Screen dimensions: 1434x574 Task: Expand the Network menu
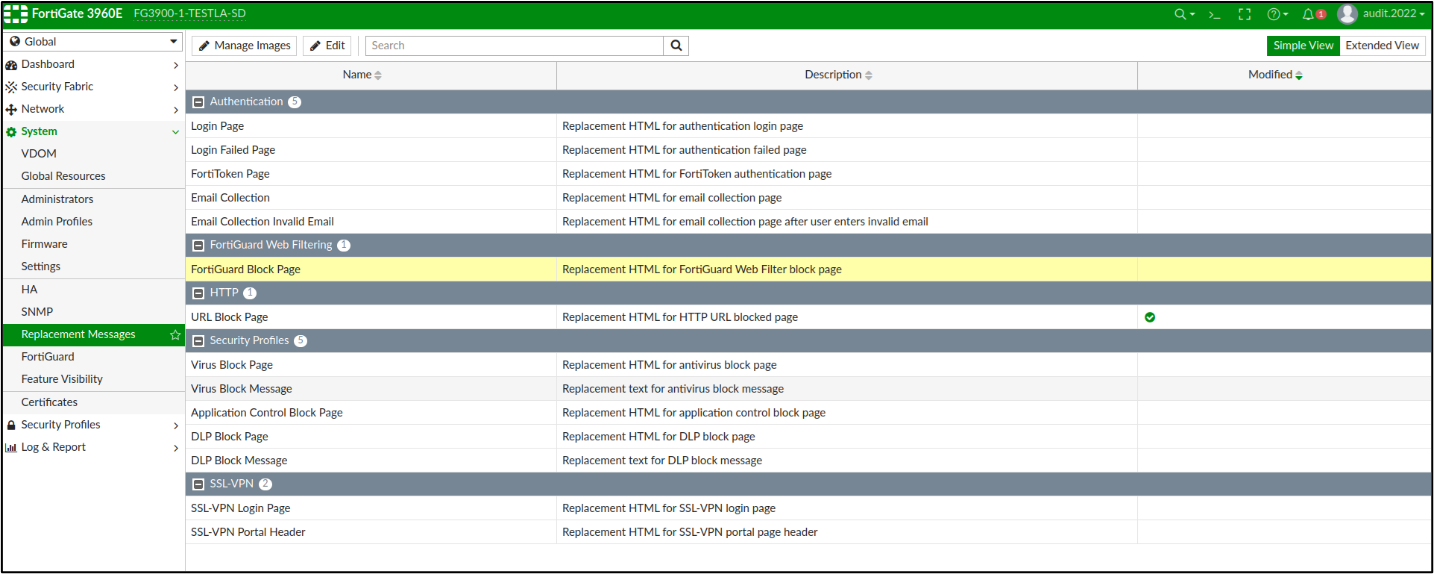tap(93, 109)
